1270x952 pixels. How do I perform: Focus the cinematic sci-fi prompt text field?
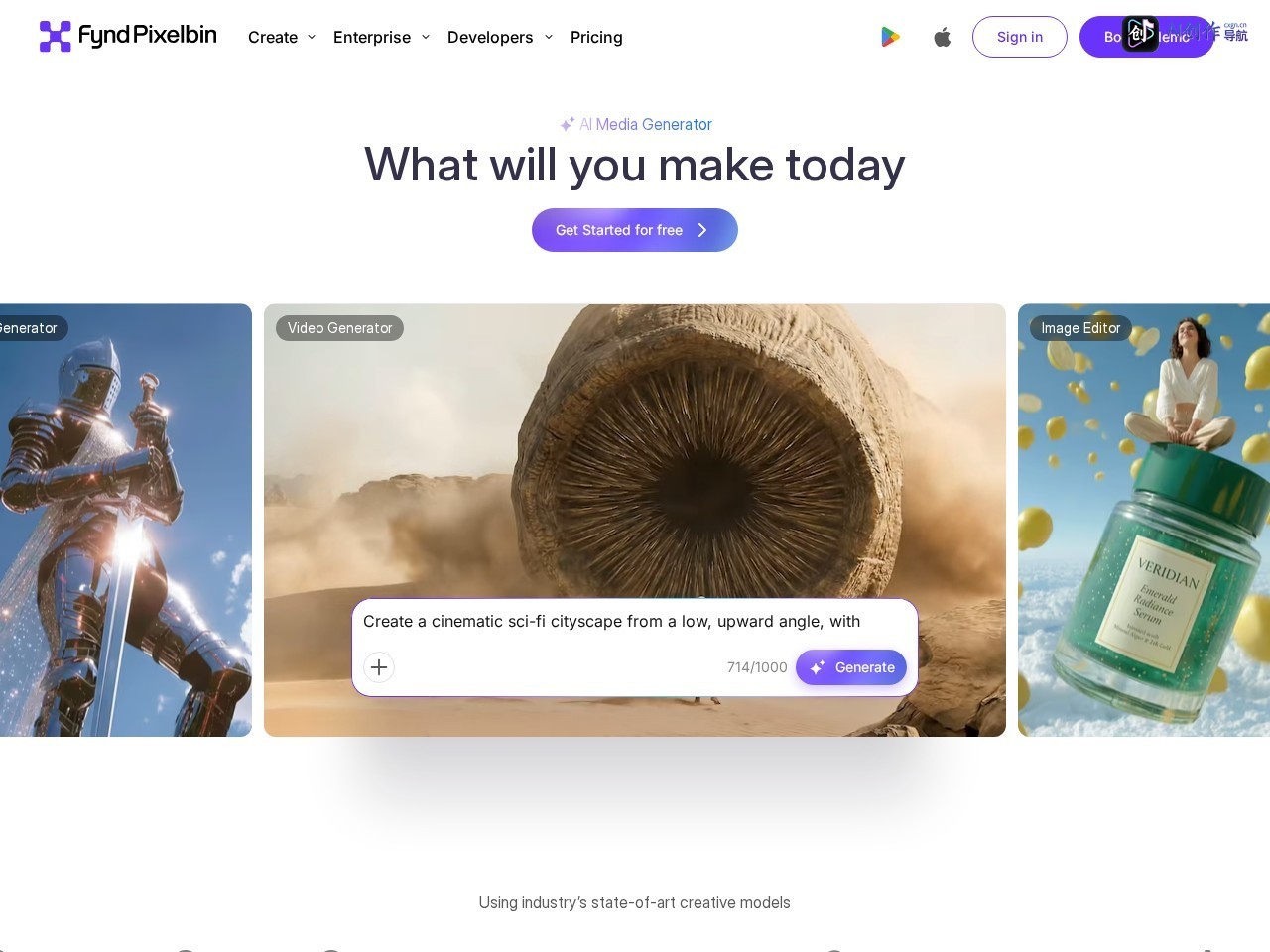(635, 622)
